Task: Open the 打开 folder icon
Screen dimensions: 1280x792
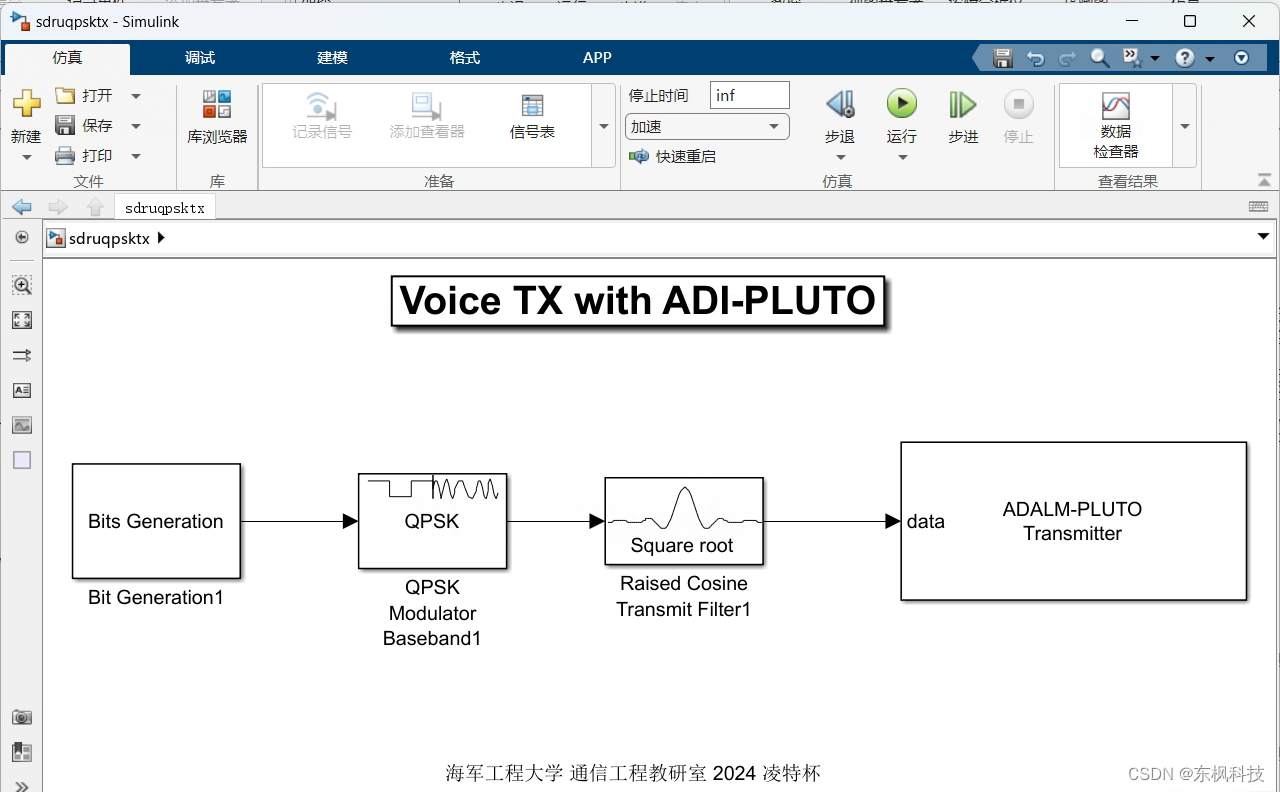Action: coord(65,96)
